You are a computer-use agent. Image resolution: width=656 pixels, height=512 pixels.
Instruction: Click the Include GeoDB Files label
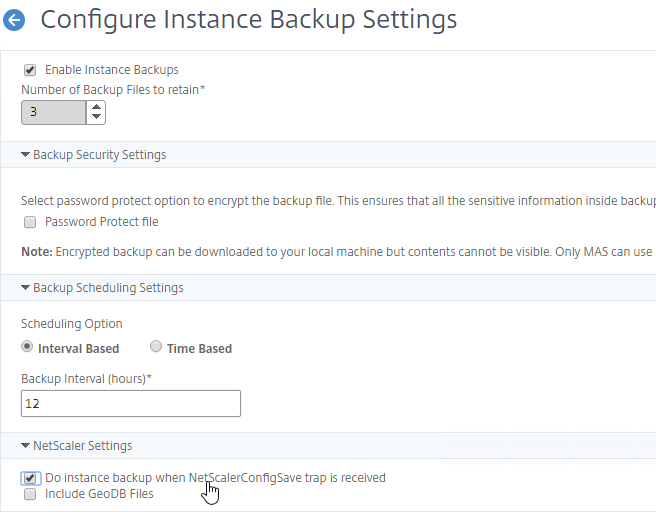coord(99,494)
